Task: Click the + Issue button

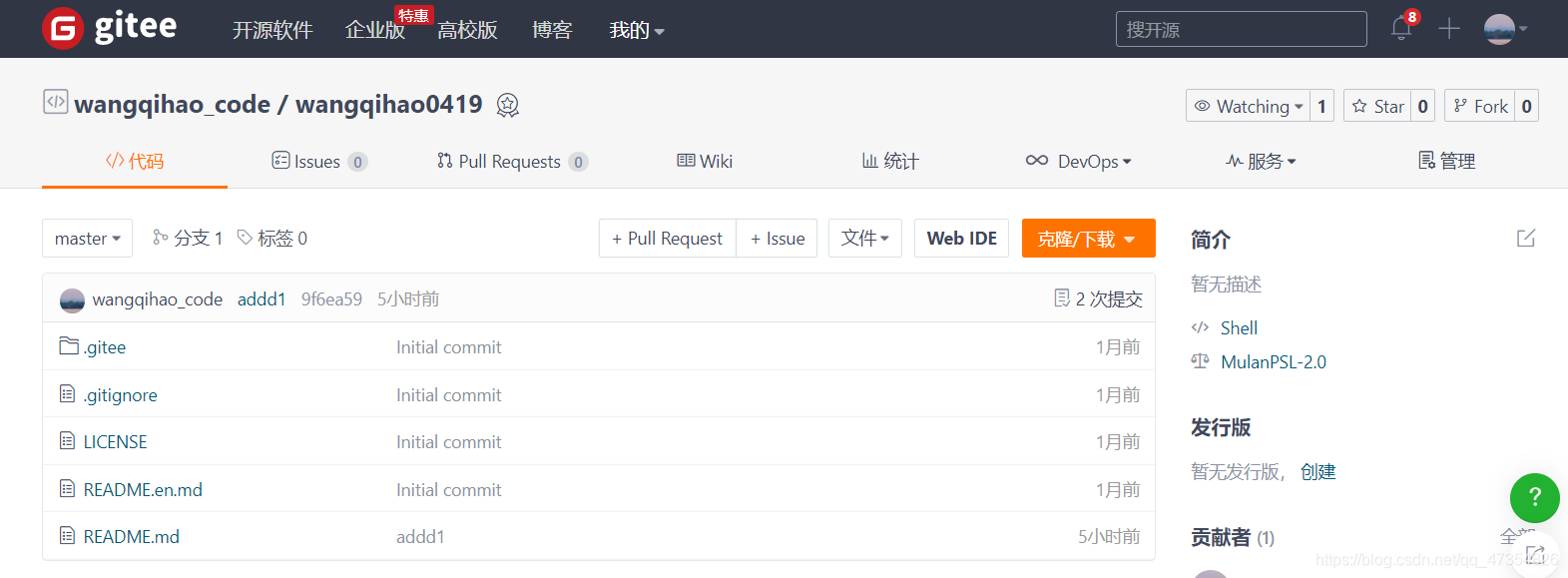Action: click(x=778, y=239)
